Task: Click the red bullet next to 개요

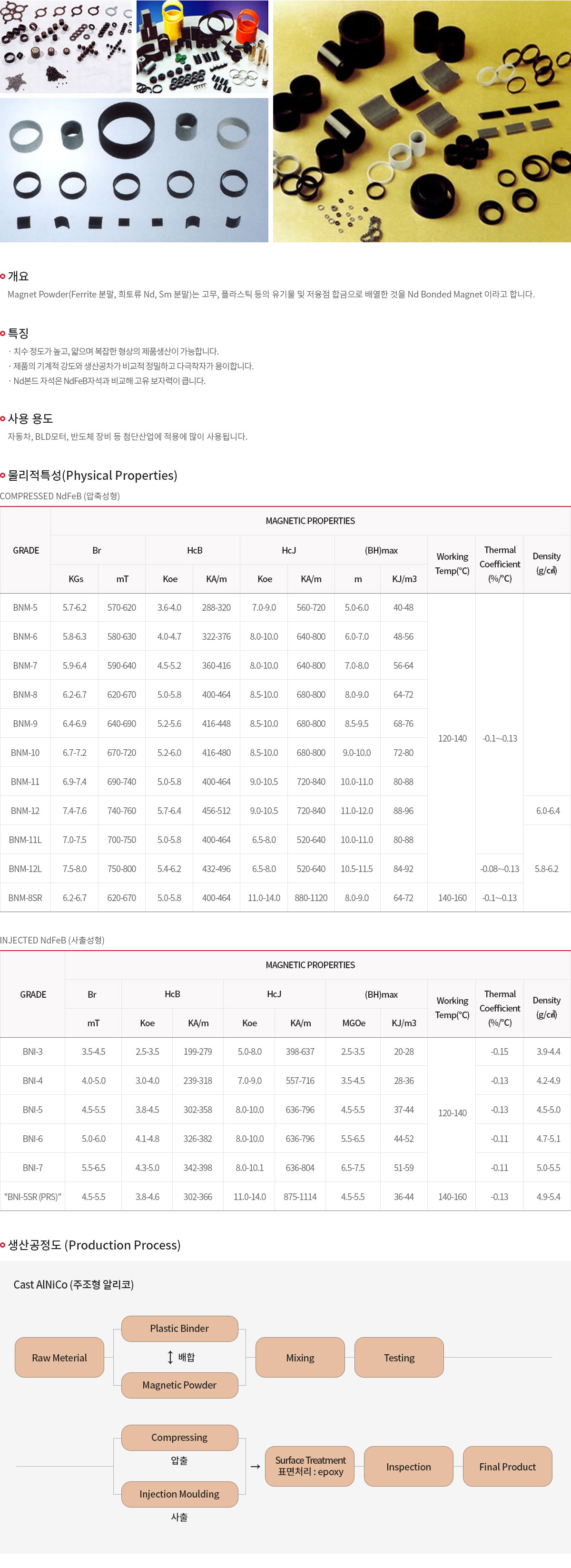Action: (3, 277)
